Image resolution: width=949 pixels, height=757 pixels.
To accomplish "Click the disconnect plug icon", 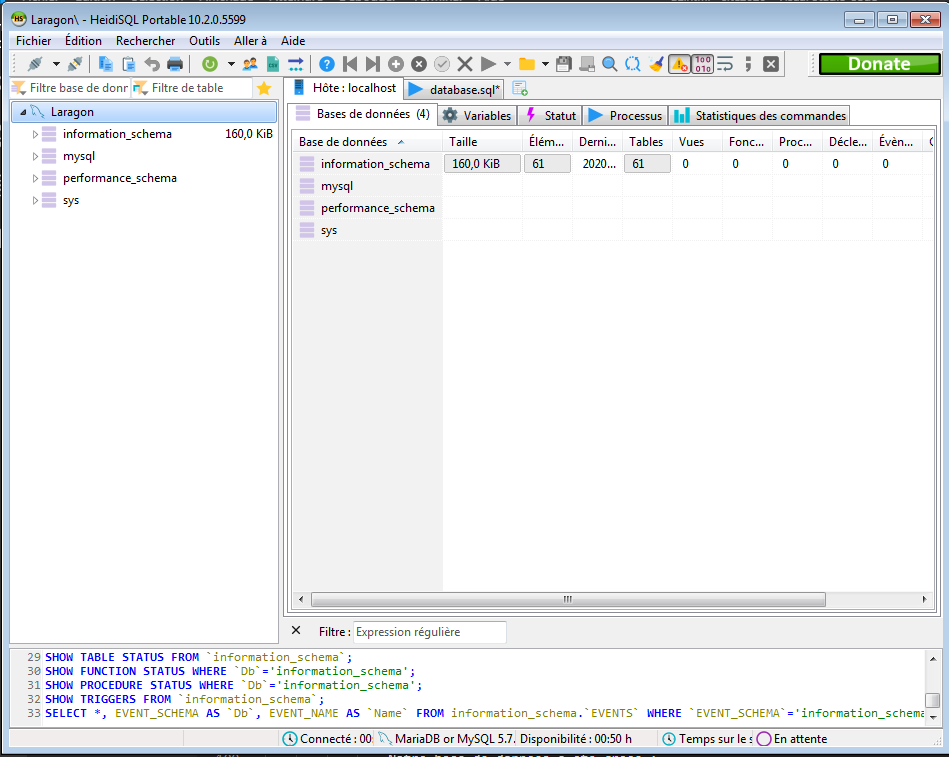I will [x=76, y=64].
